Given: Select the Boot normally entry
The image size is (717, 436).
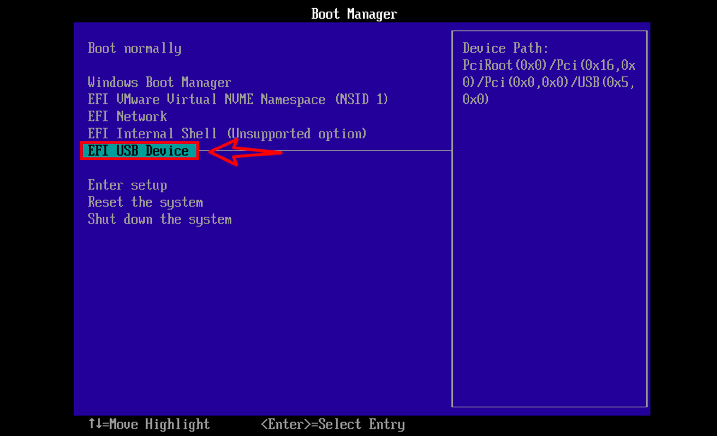Looking at the screenshot, I should (134, 48).
